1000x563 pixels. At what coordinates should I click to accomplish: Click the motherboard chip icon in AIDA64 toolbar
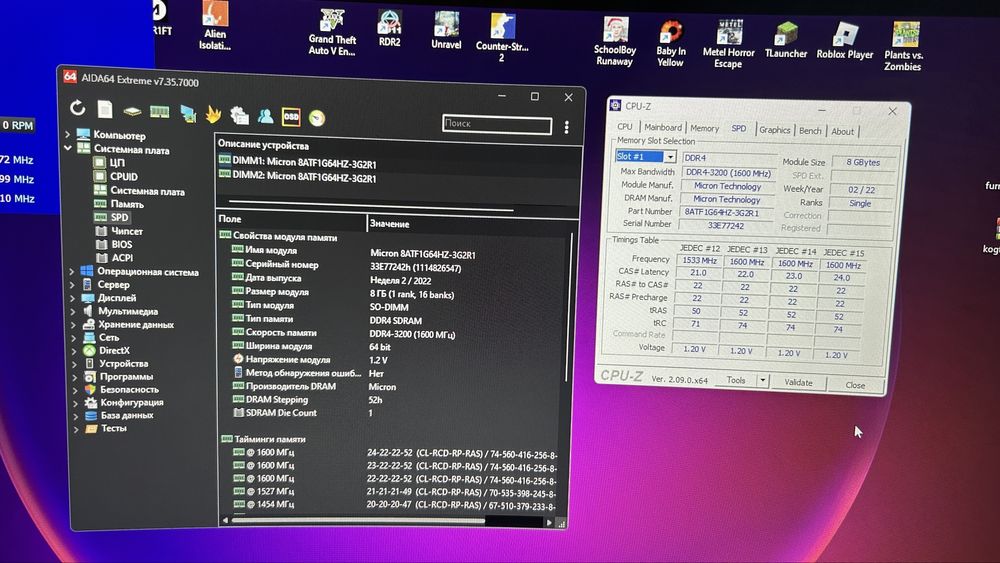pyautogui.click(x=132, y=111)
